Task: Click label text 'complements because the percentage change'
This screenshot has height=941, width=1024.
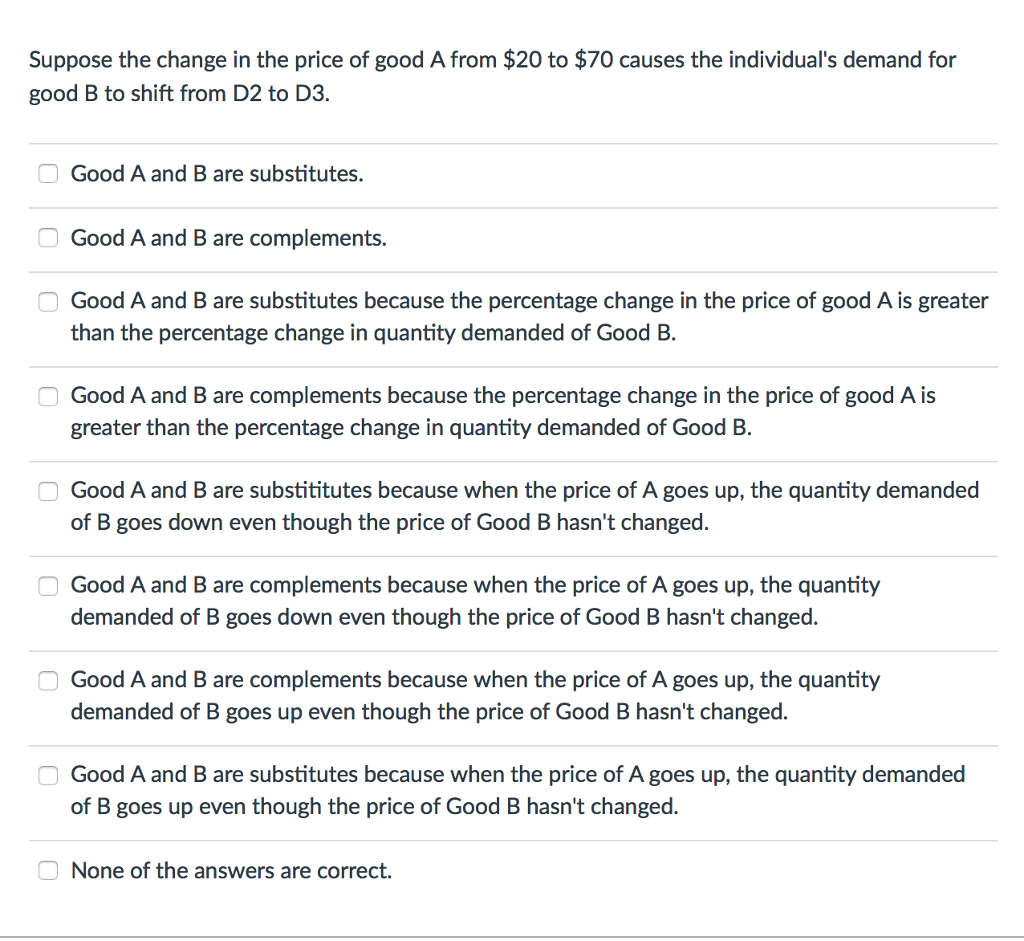Action: 503,411
